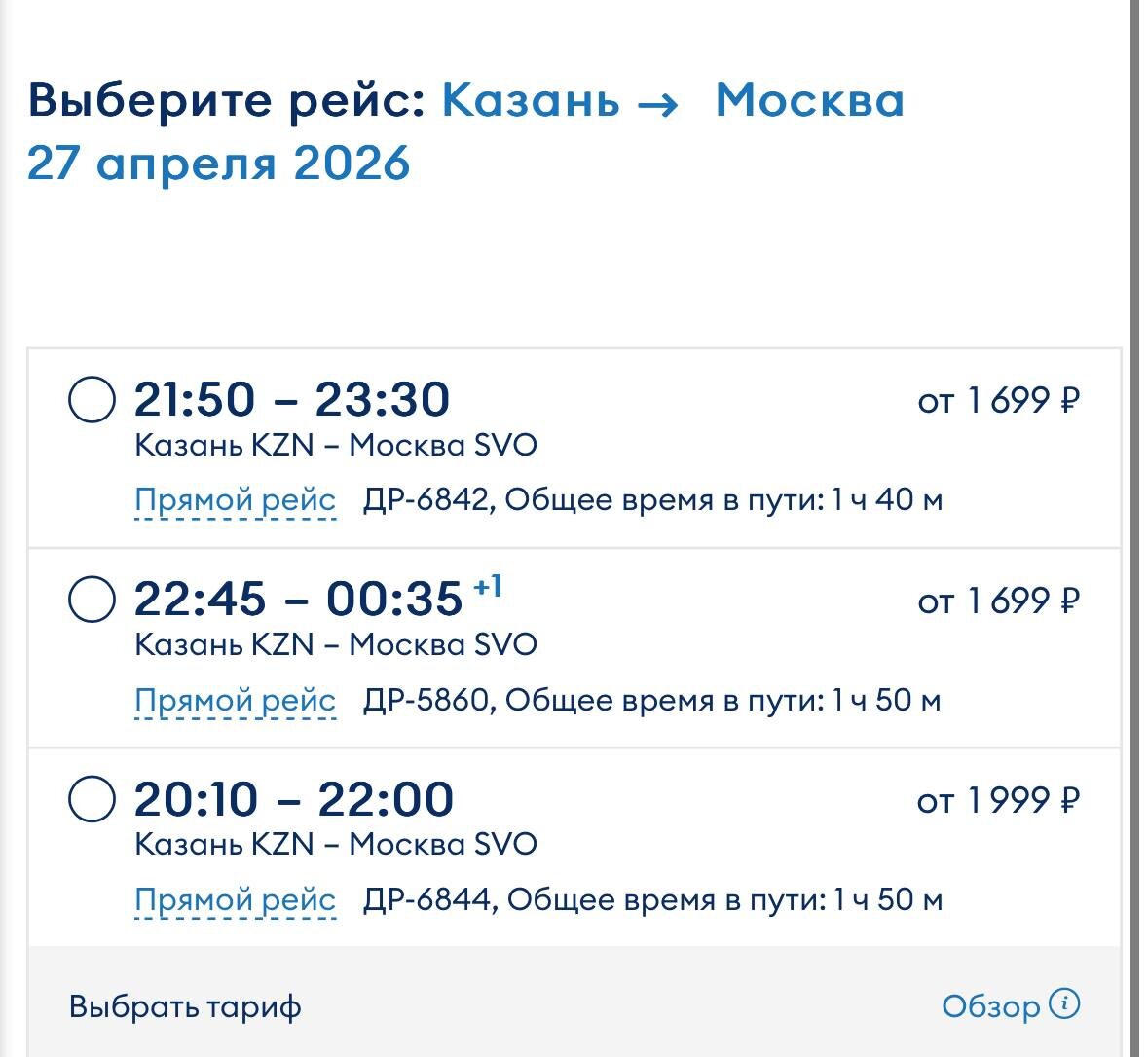Click the price от 1 999 ₽ for 20:10 flight
The height and width of the screenshot is (1057, 1148).
click(999, 800)
